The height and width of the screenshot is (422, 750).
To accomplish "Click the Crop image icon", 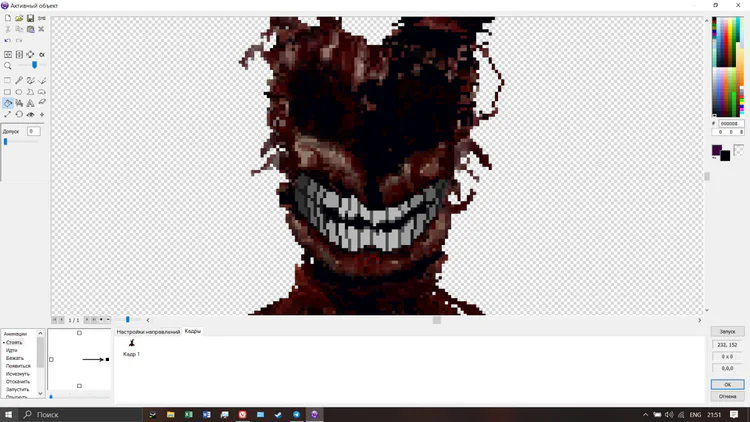I will pos(30,55).
